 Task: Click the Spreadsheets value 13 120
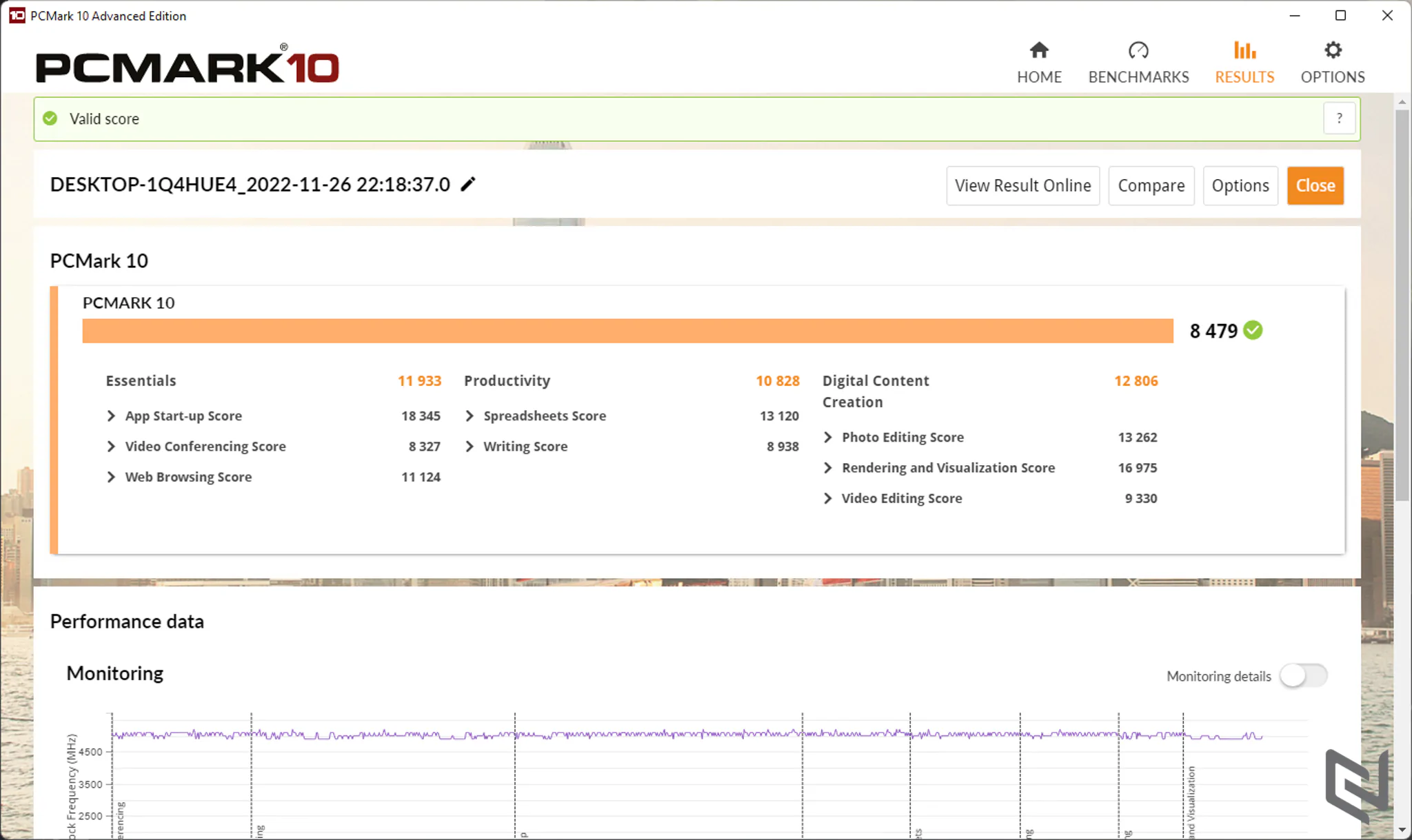779,416
